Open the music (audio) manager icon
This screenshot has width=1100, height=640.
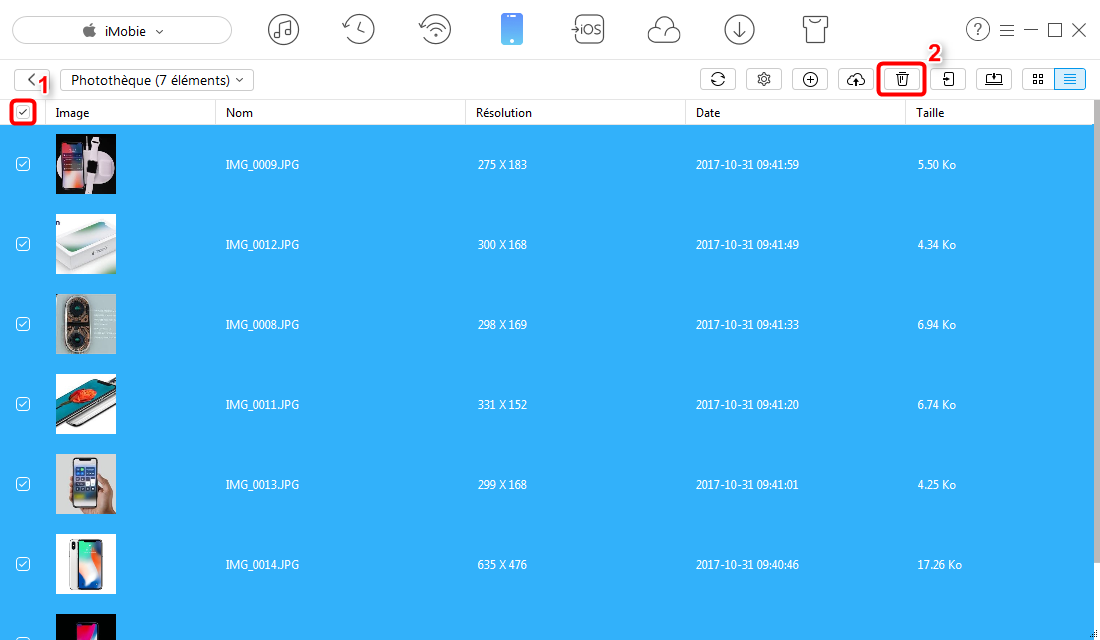[x=283, y=30]
